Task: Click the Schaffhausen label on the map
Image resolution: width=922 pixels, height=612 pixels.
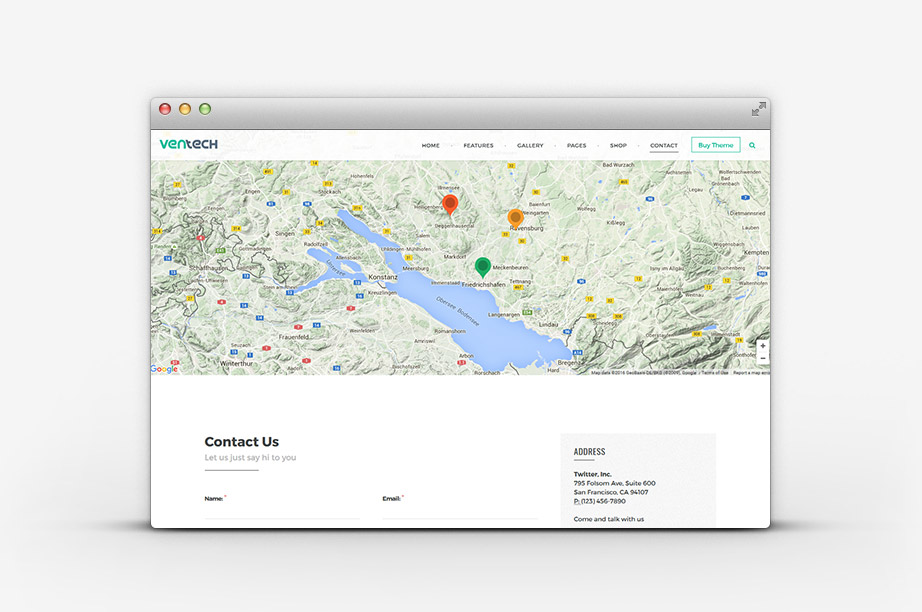Action: pos(208,268)
